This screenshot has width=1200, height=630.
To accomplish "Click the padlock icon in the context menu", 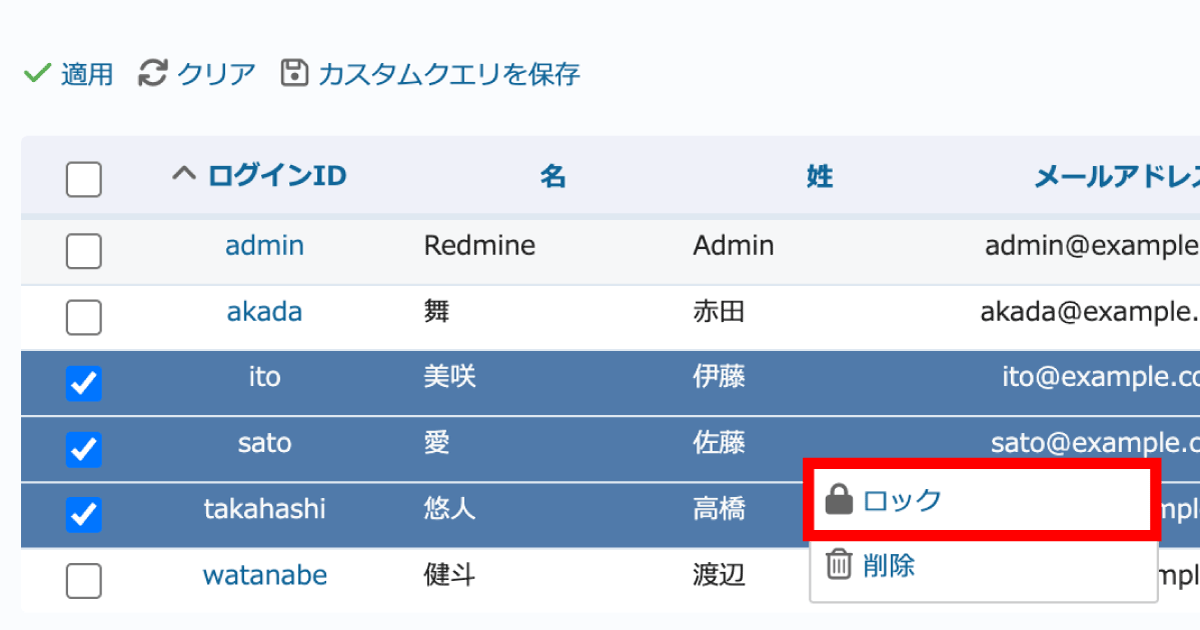I will click(838, 500).
